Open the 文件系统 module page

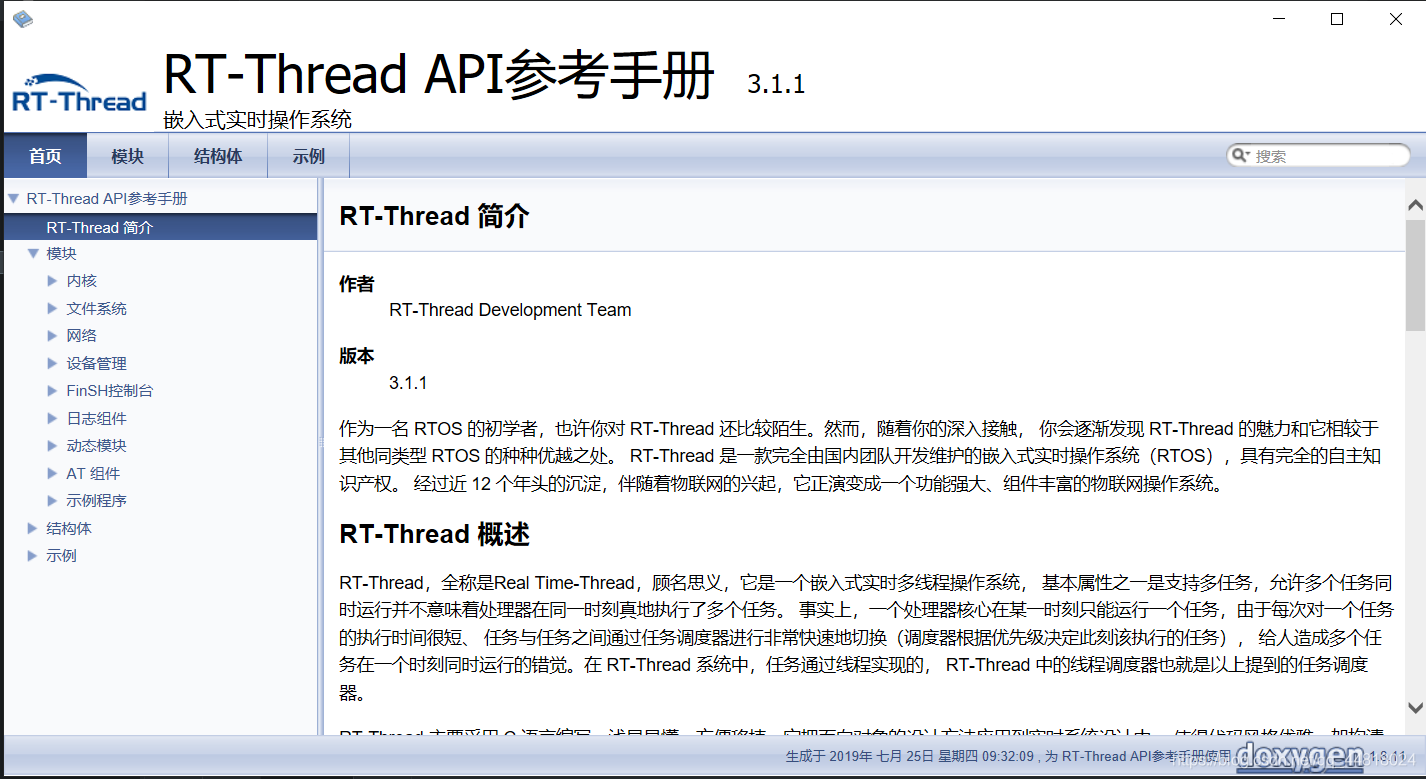tap(97, 308)
